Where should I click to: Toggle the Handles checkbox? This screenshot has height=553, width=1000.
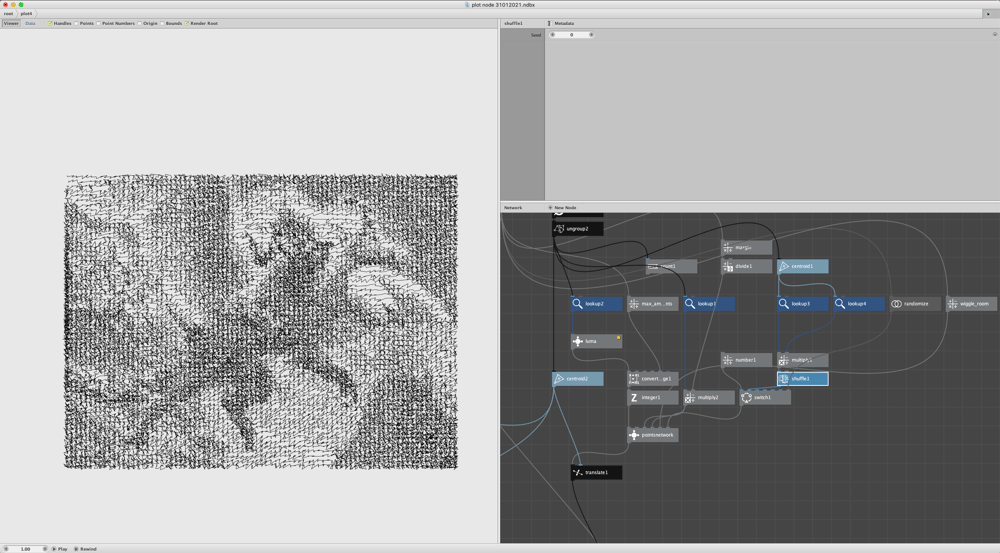click(50, 24)
